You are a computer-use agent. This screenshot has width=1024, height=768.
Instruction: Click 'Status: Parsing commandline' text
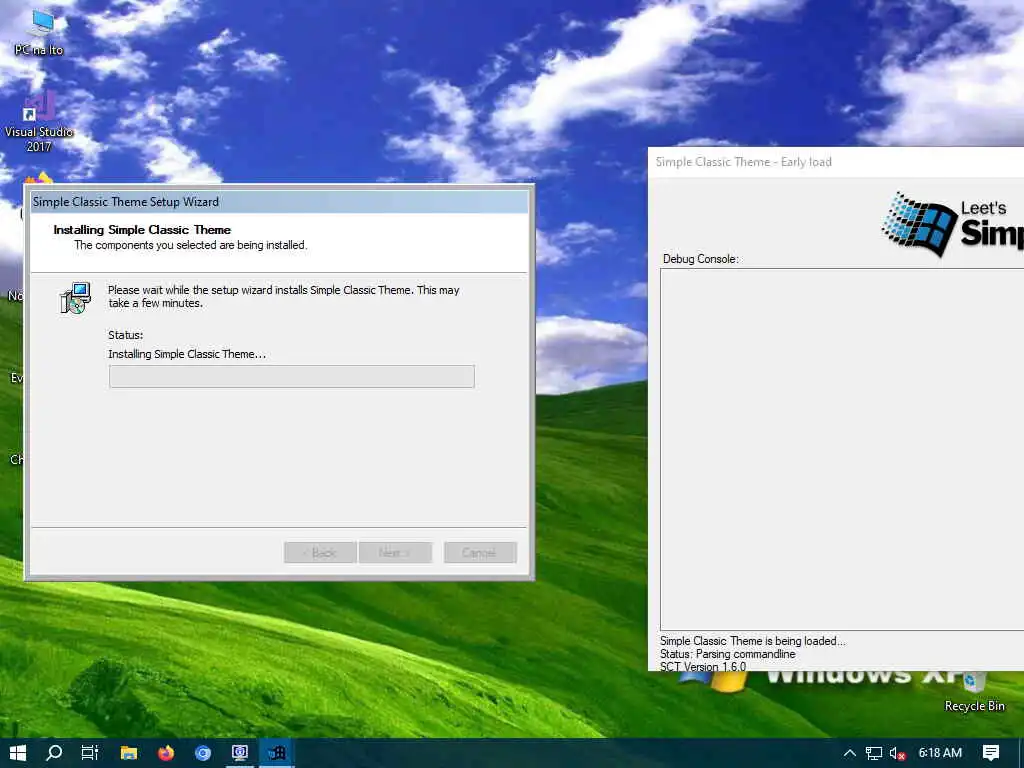pos(728,654)
